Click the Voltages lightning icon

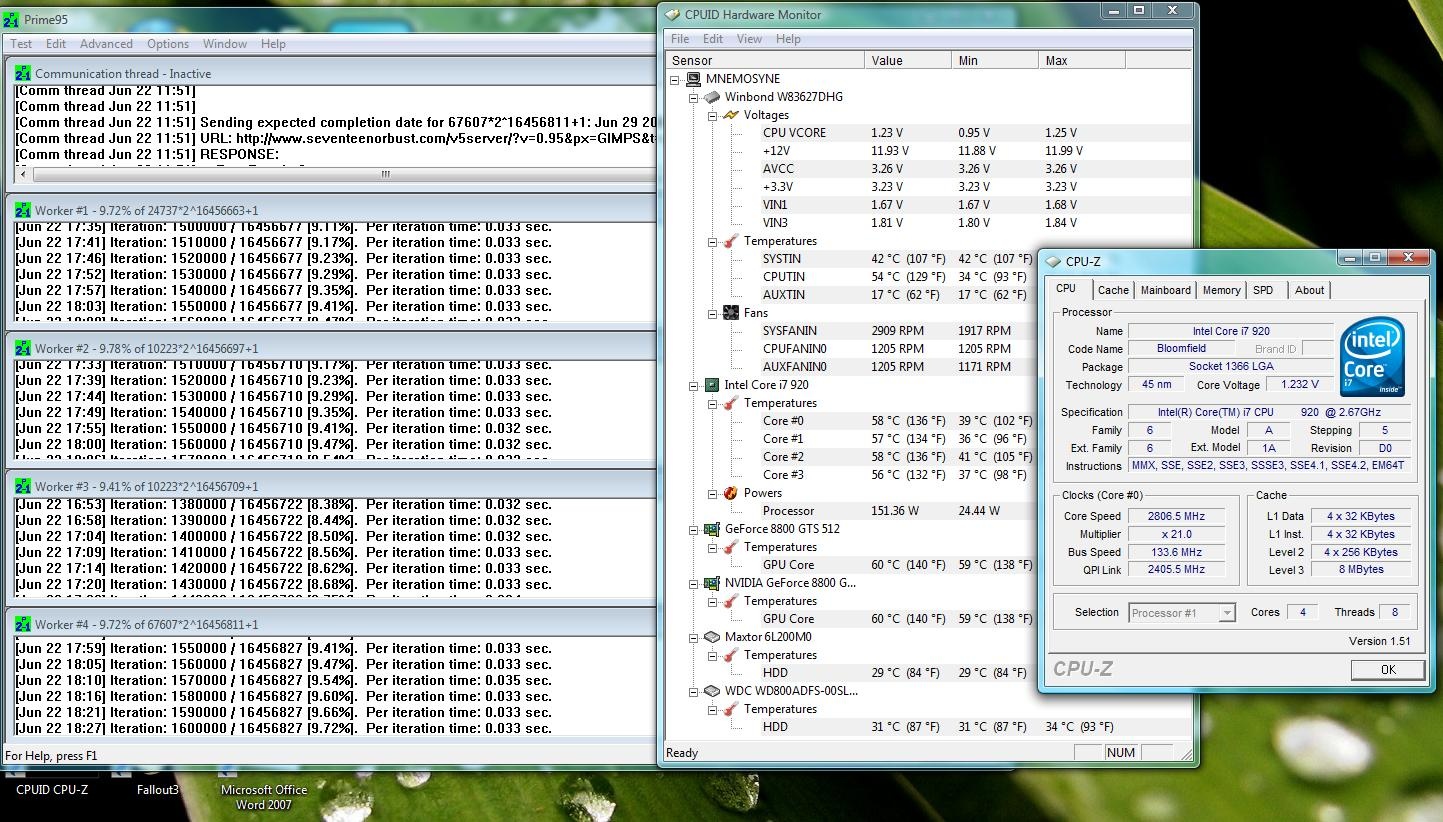pyautogui.click(x=731, y=115)
